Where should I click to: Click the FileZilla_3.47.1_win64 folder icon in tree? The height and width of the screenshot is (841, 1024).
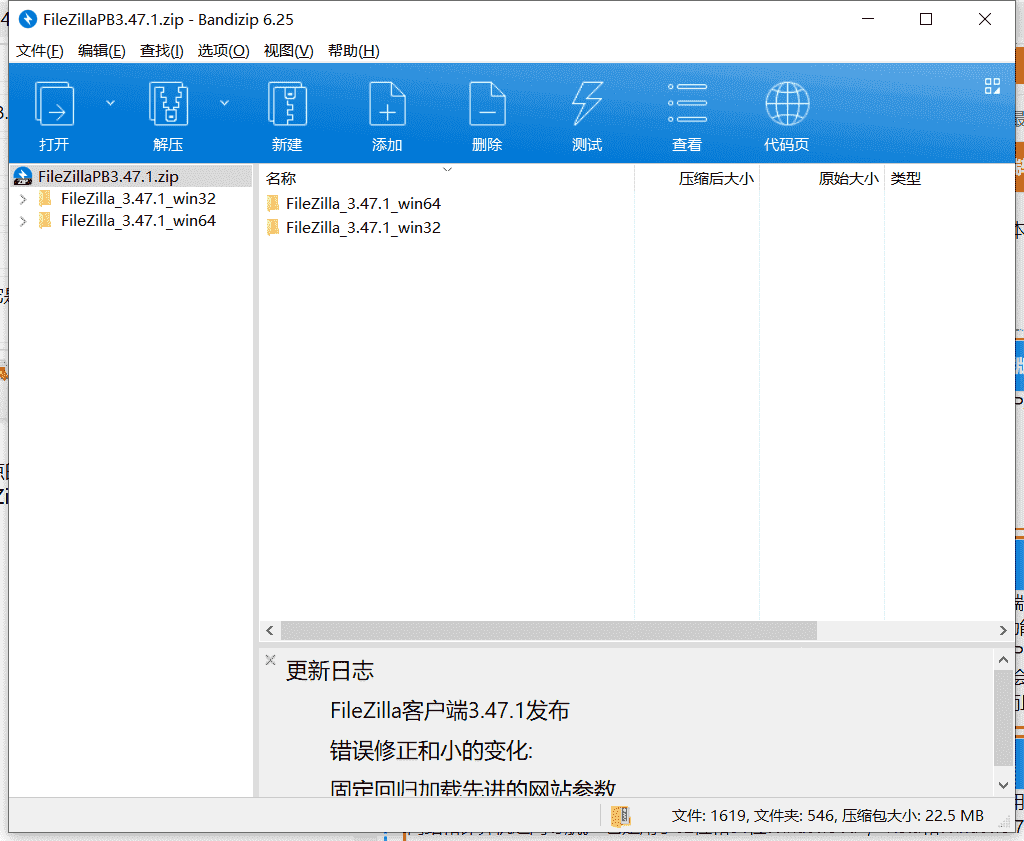coord(45,221)
